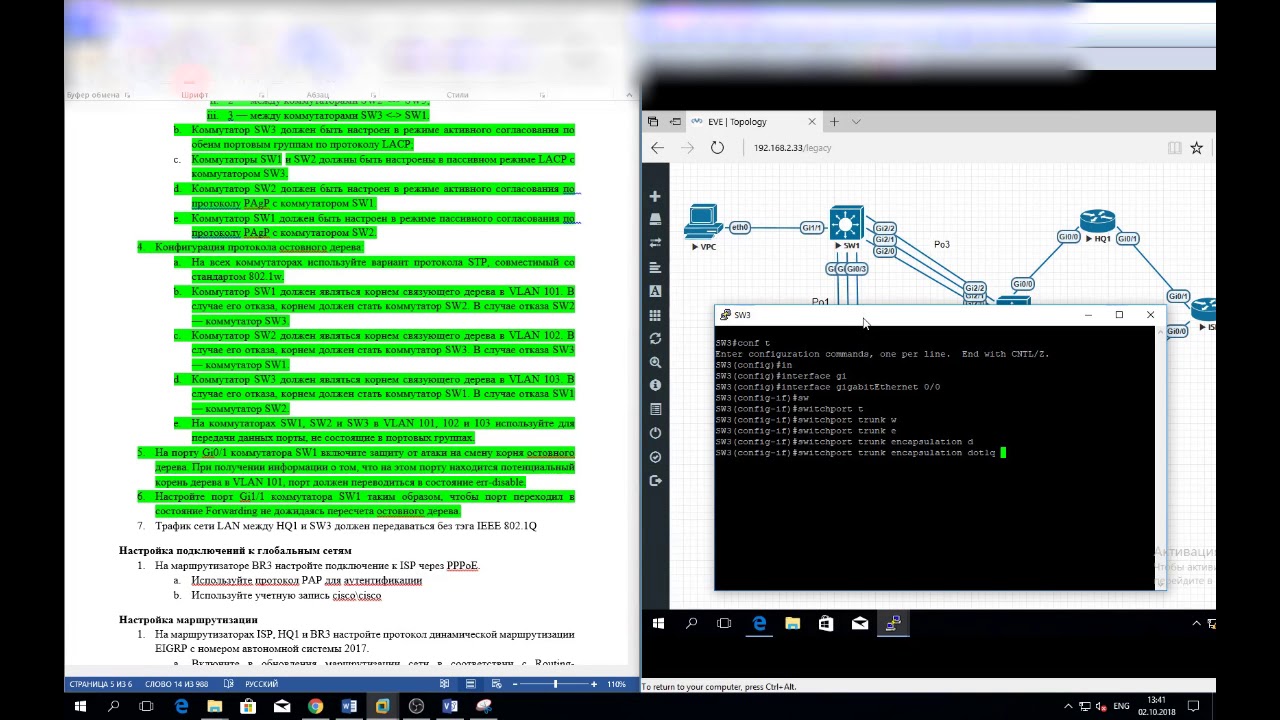The image size is (1280, 720).
Task: Switch to Print Layout view in Word status bar
Action: [x=472, y=684]
